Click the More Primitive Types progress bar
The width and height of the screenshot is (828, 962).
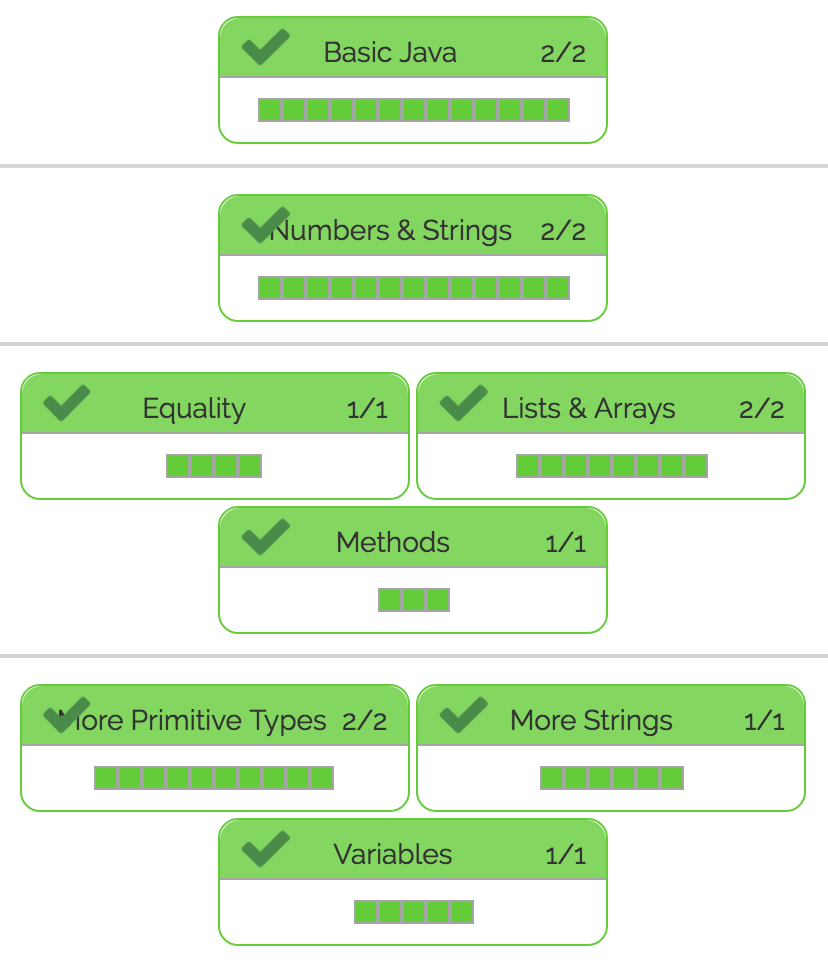tap(214, 778)
